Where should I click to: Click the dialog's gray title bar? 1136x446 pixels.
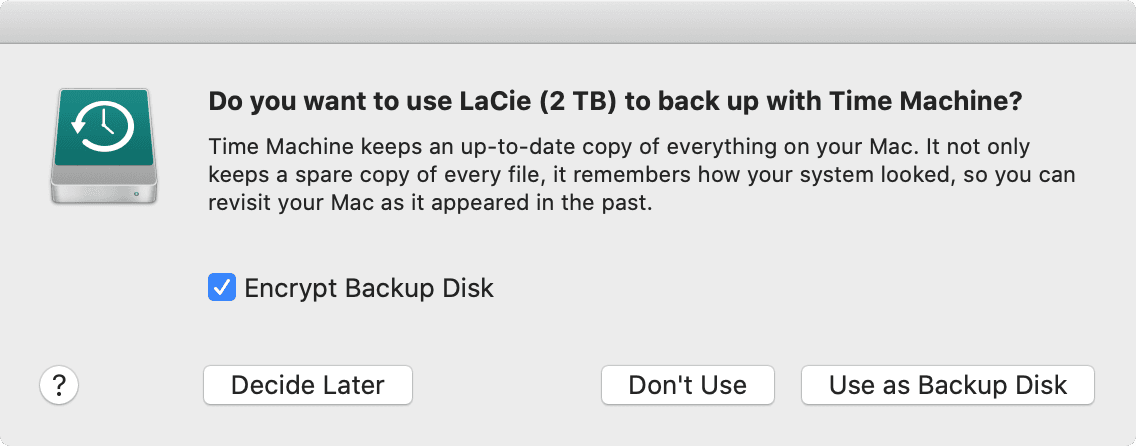click(568, 22)
